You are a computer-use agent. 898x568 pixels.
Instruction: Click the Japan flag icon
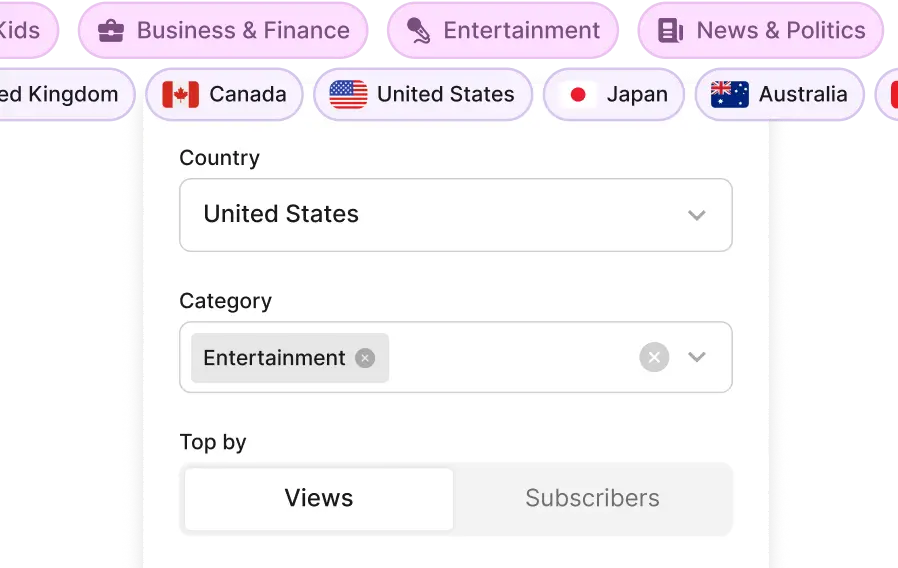pos(577,95)
